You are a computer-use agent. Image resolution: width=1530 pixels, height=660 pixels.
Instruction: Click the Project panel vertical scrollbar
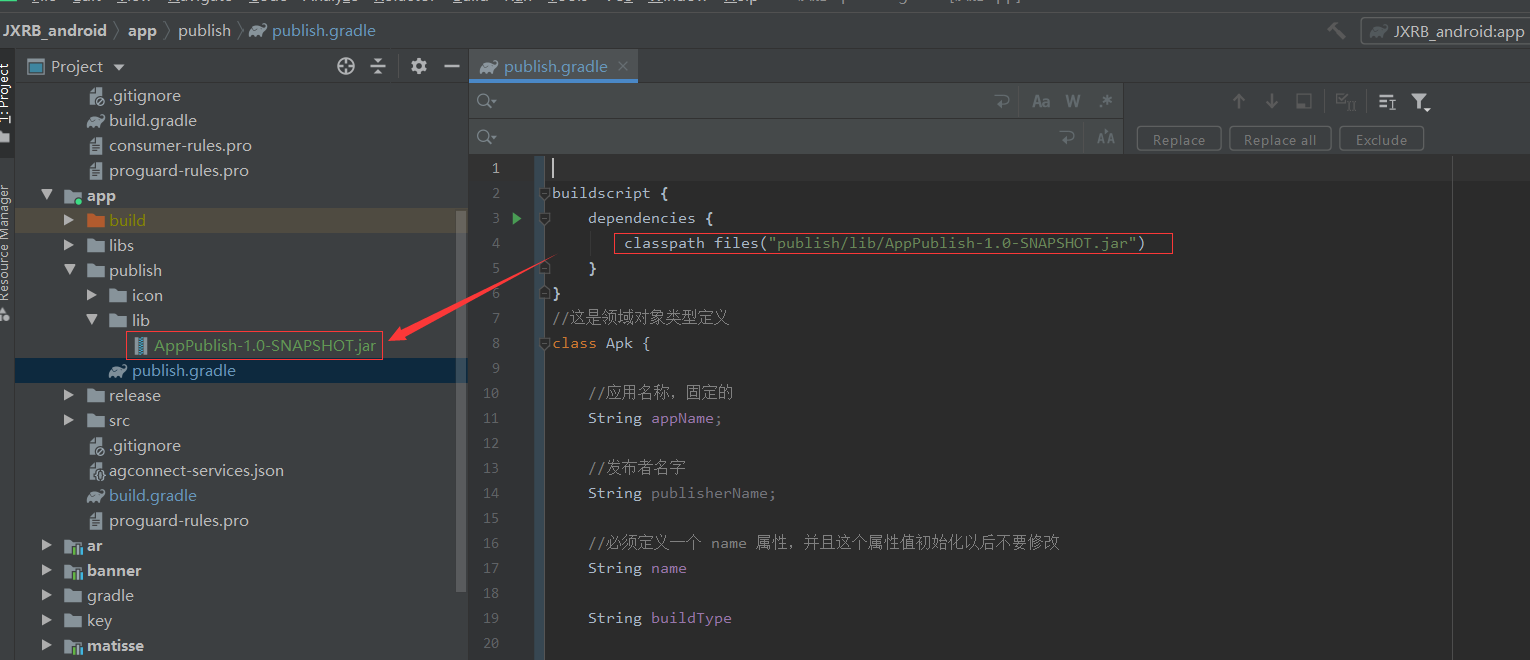461,400
